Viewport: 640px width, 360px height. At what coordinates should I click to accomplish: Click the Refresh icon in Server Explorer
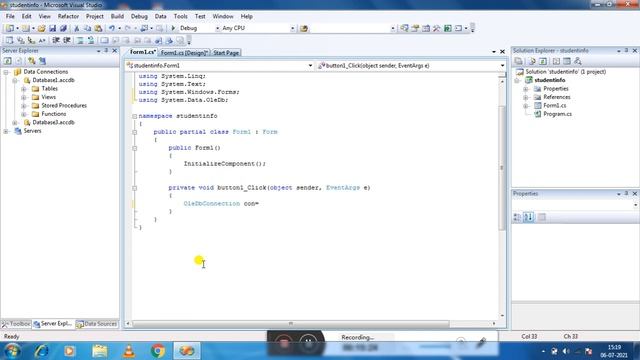pos(7,61)
